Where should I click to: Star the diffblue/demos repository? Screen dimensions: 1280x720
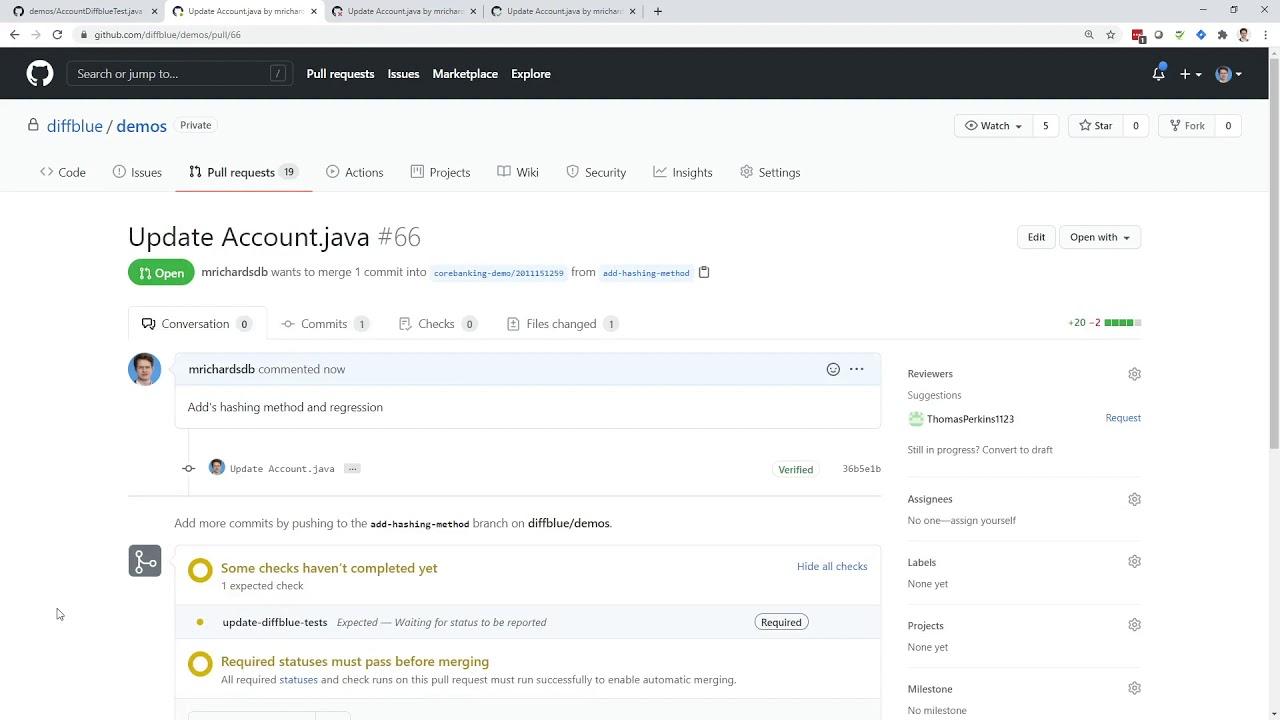tap(1096, 126)
